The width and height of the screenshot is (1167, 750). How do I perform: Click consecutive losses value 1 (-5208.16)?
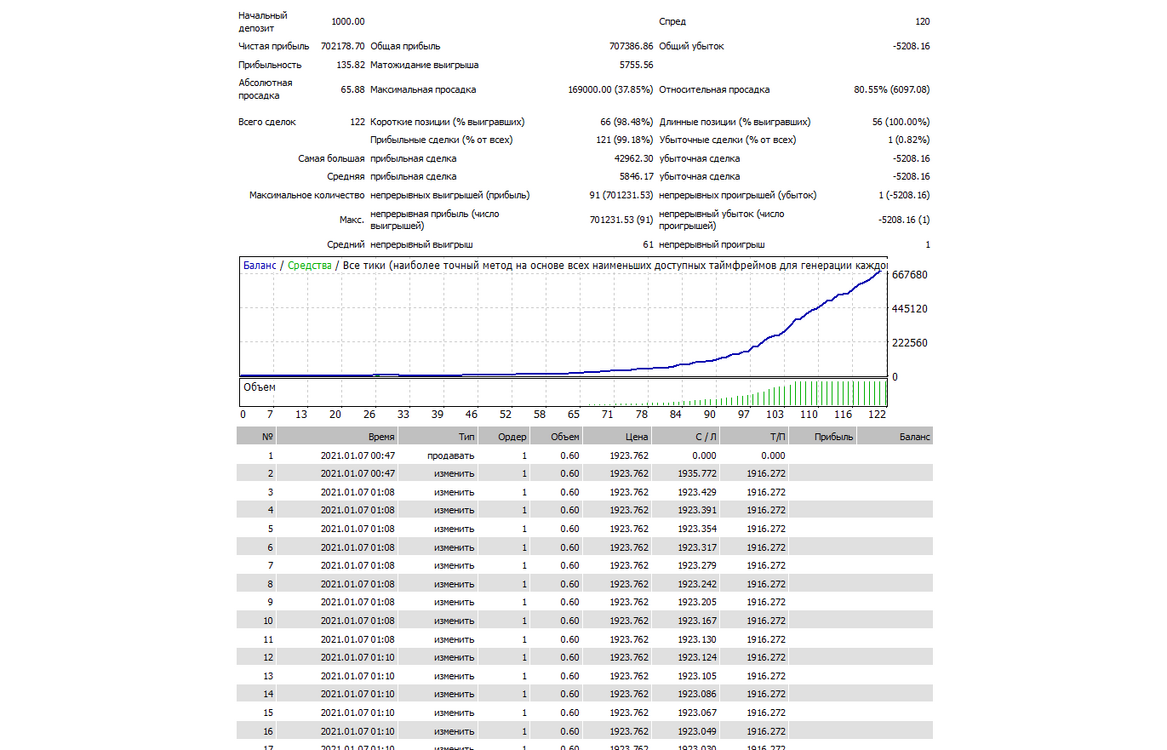904,195
